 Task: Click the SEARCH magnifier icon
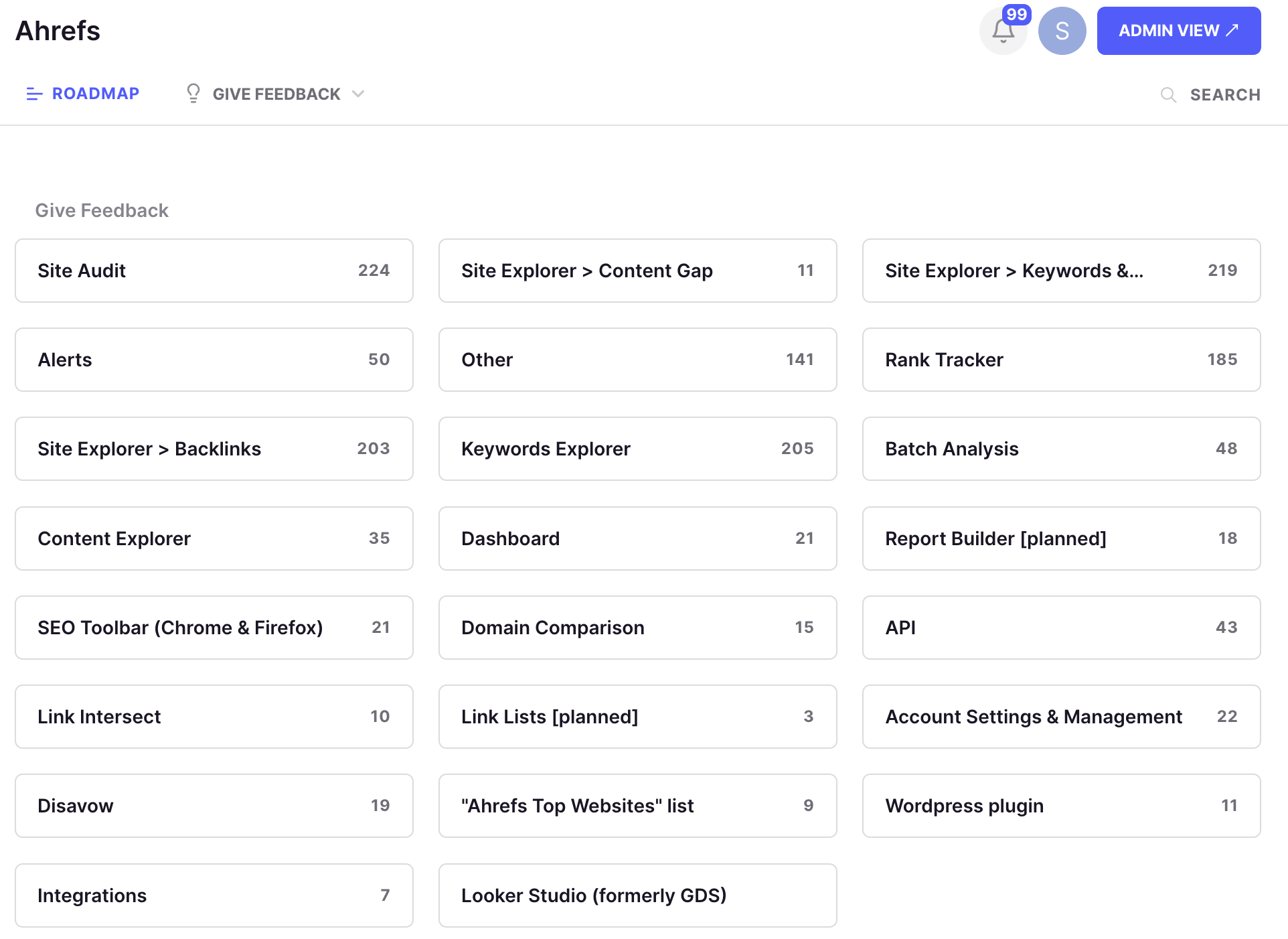coord(1167,94)
